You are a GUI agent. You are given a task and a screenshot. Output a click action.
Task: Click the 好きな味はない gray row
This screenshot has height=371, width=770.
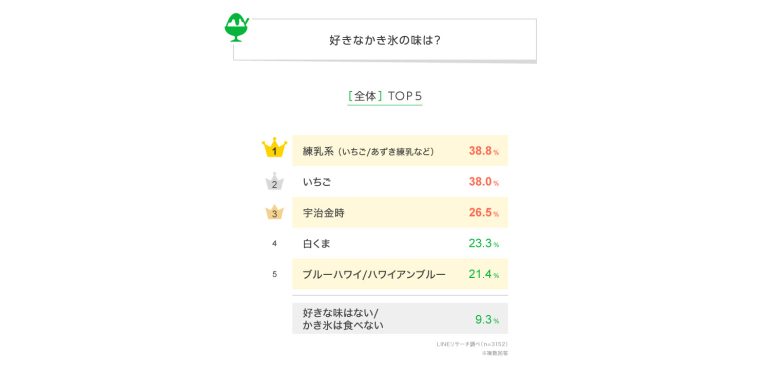[400, 318]
